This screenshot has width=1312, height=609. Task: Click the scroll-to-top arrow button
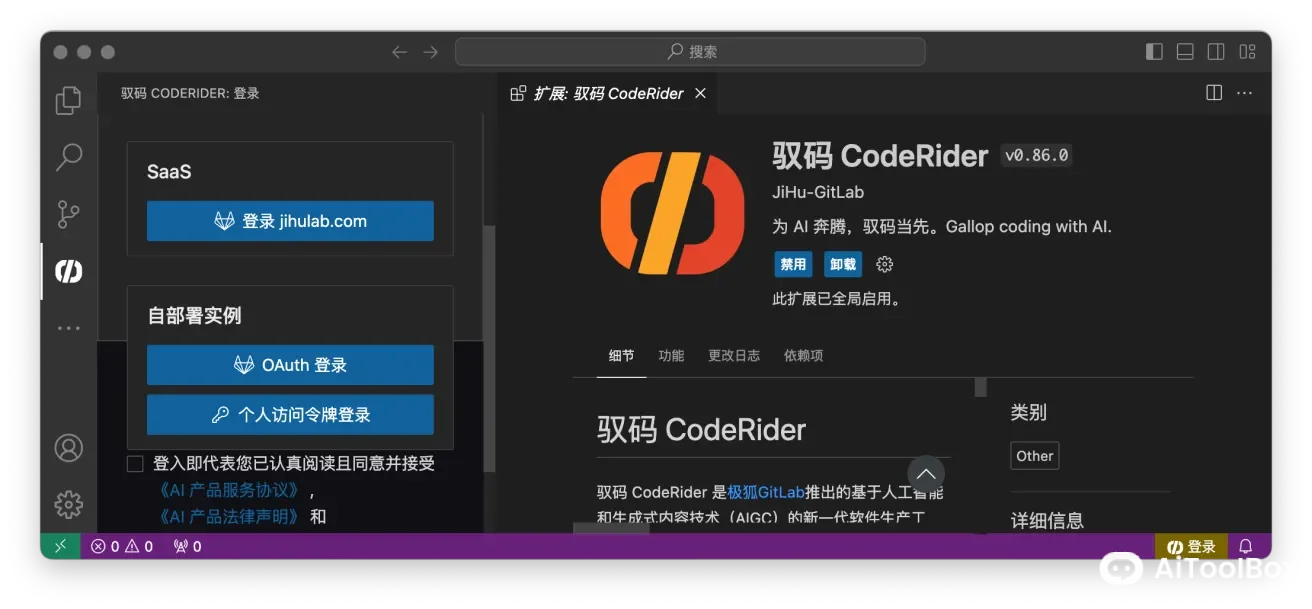click(926, 474)
